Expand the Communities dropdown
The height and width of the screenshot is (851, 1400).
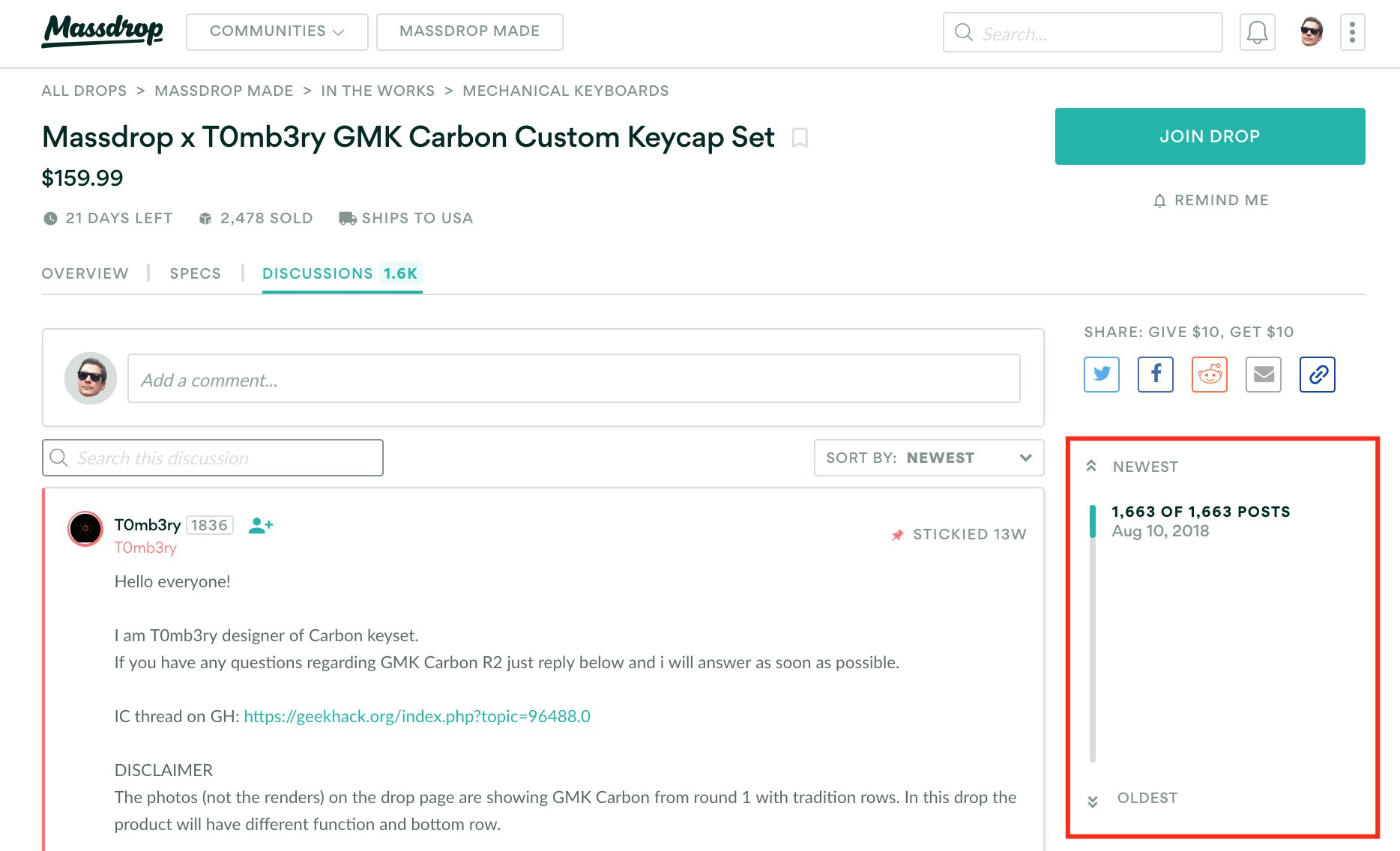click(x=277, y=31)
